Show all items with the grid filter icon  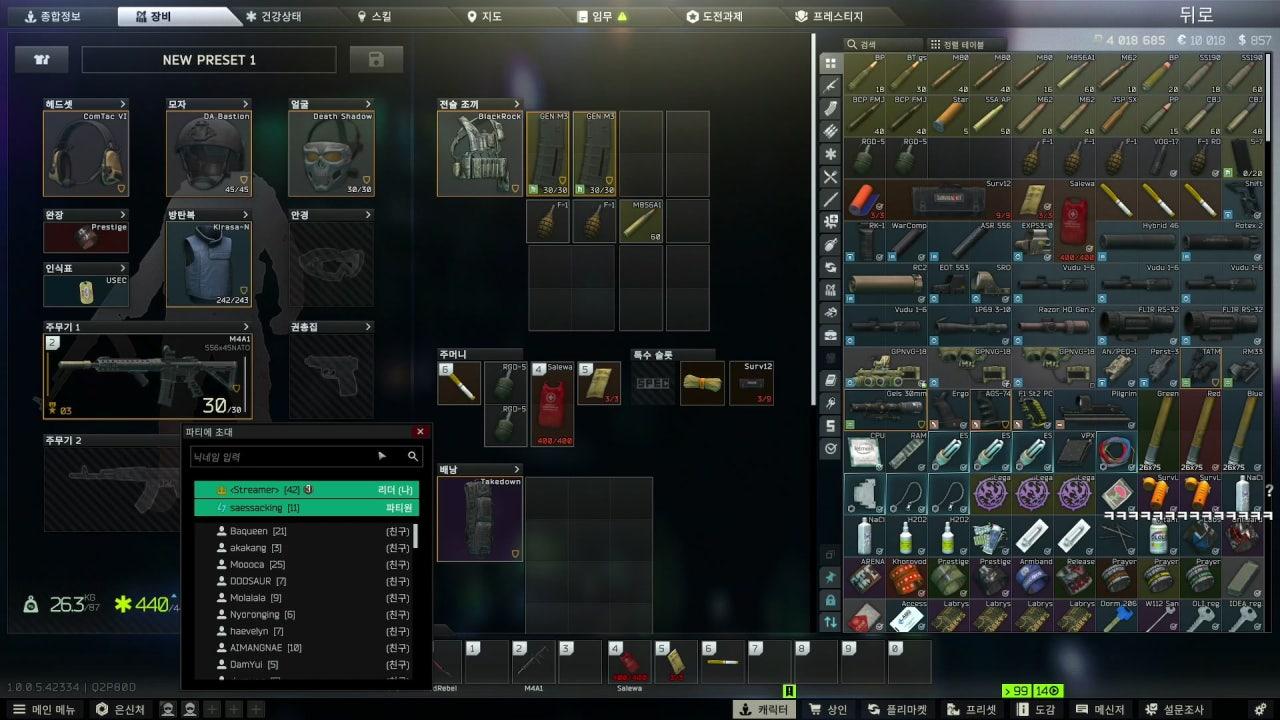830,64
